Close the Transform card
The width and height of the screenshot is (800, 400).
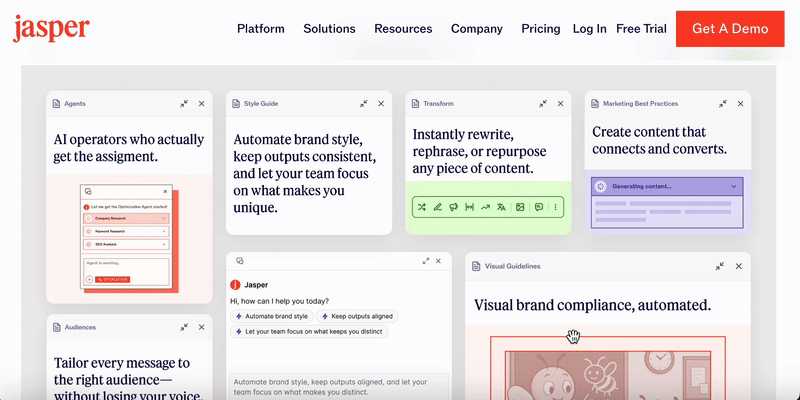pyautogui.click(x=561, y=104)
